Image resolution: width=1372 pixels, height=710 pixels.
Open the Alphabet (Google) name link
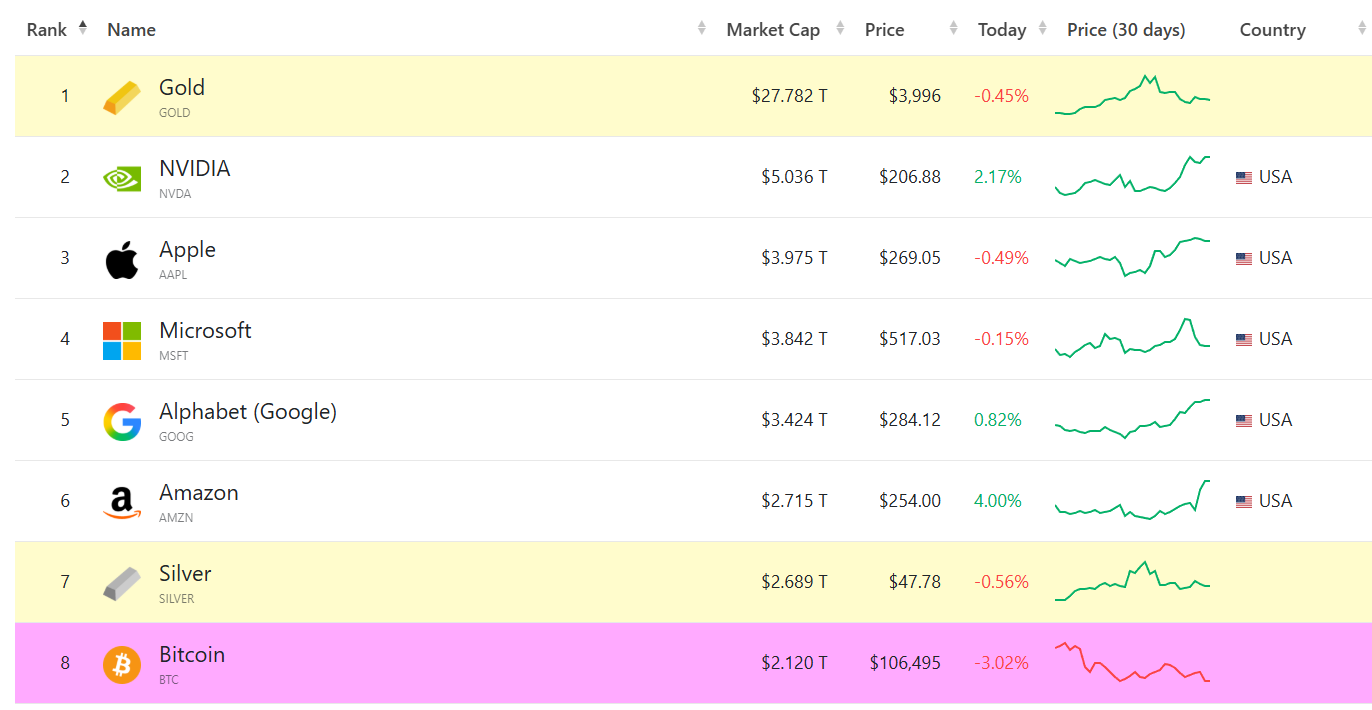pyautogui.click(x=248, y=412)
